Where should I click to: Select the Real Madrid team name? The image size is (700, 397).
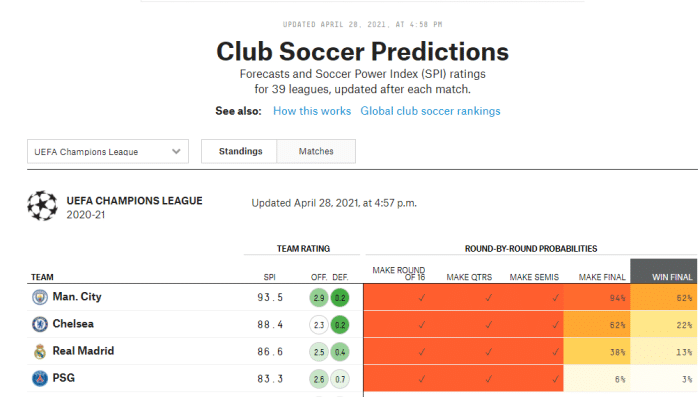point(83,351)
